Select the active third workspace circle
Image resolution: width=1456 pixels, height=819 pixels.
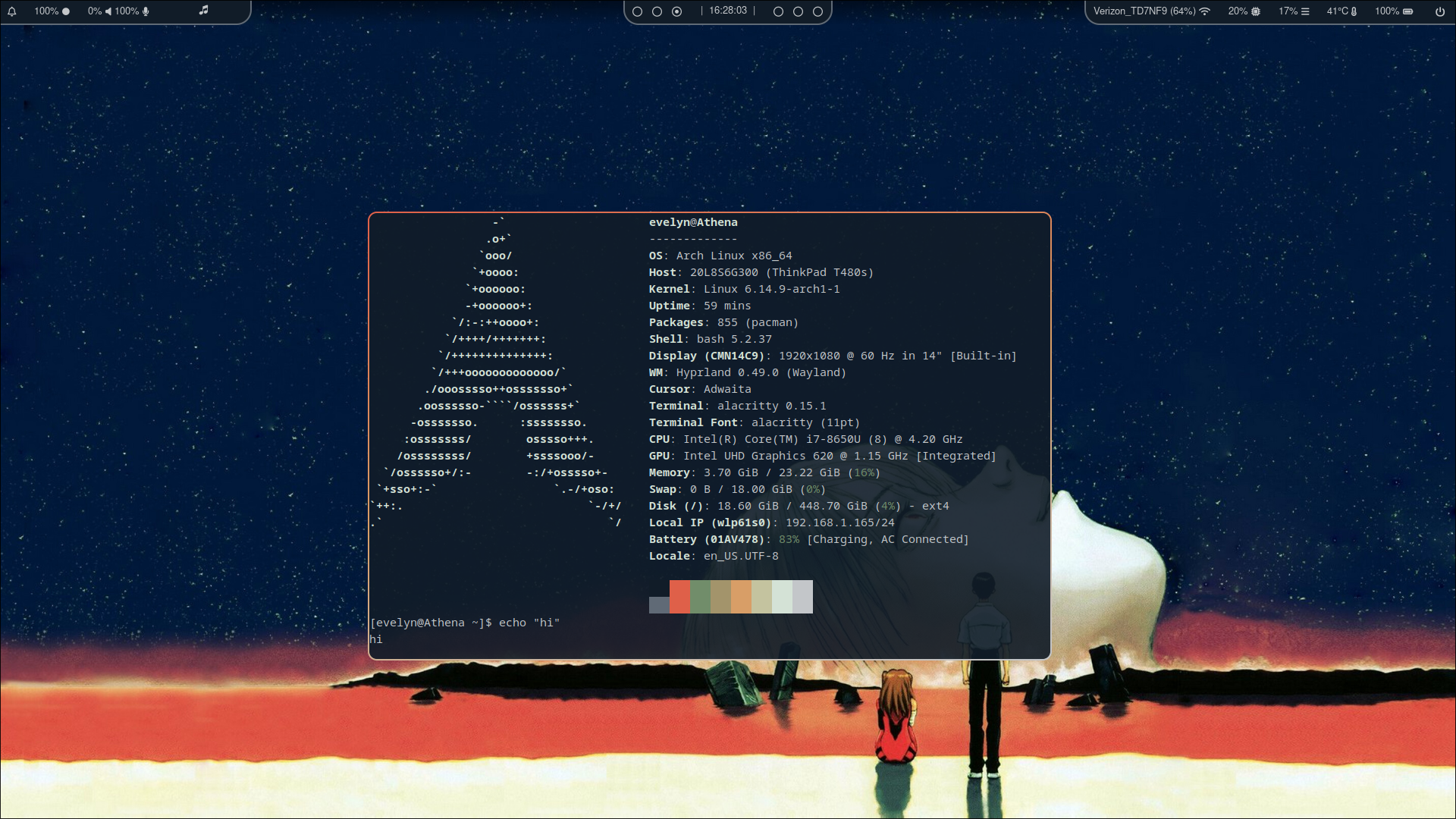tap(676, 11)
